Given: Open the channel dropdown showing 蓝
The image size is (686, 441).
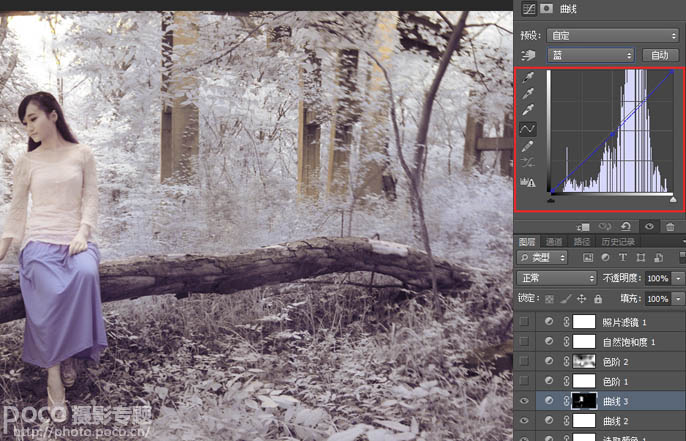Looking at the screenshot, I should [x=592, y=55].
